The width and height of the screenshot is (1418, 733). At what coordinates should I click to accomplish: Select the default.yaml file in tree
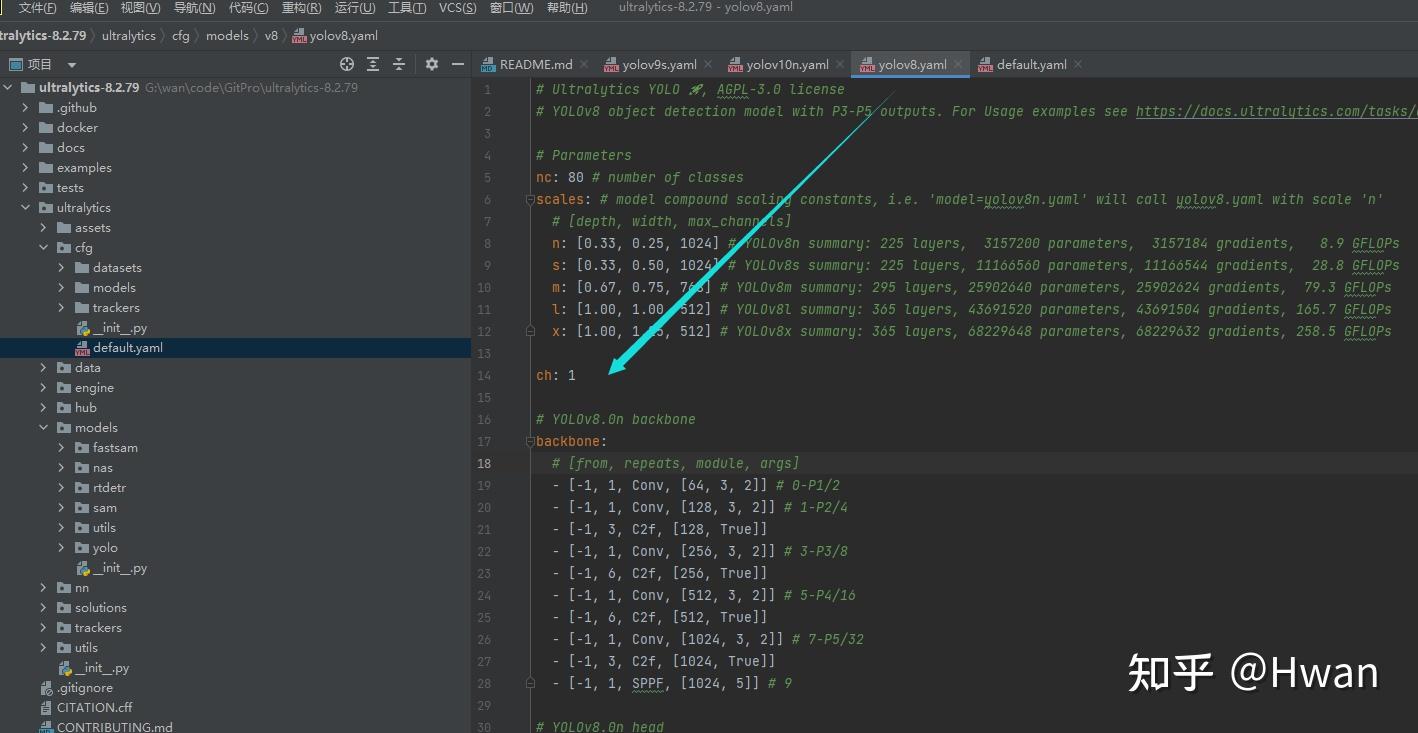coord(127,348)
